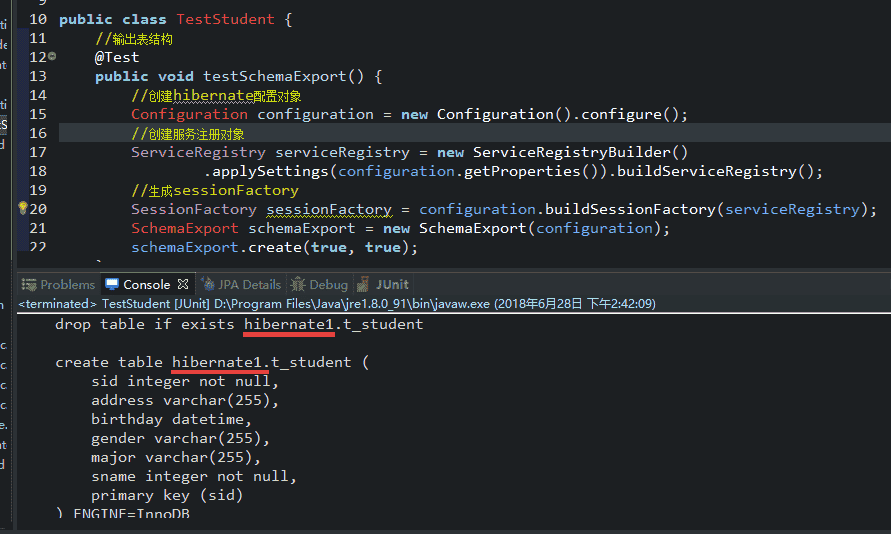Switch to the JUnit tab

pos(383,285)
